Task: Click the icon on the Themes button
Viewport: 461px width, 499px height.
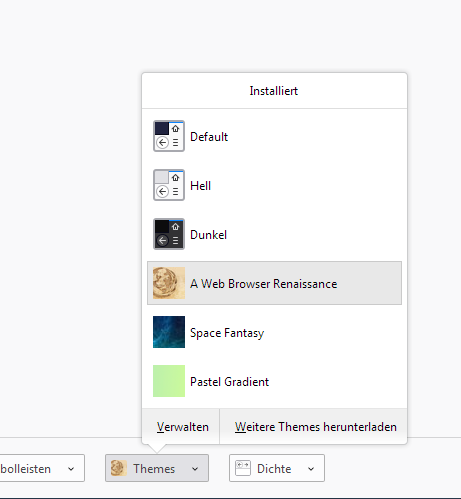Action: (x=119, y=468)
